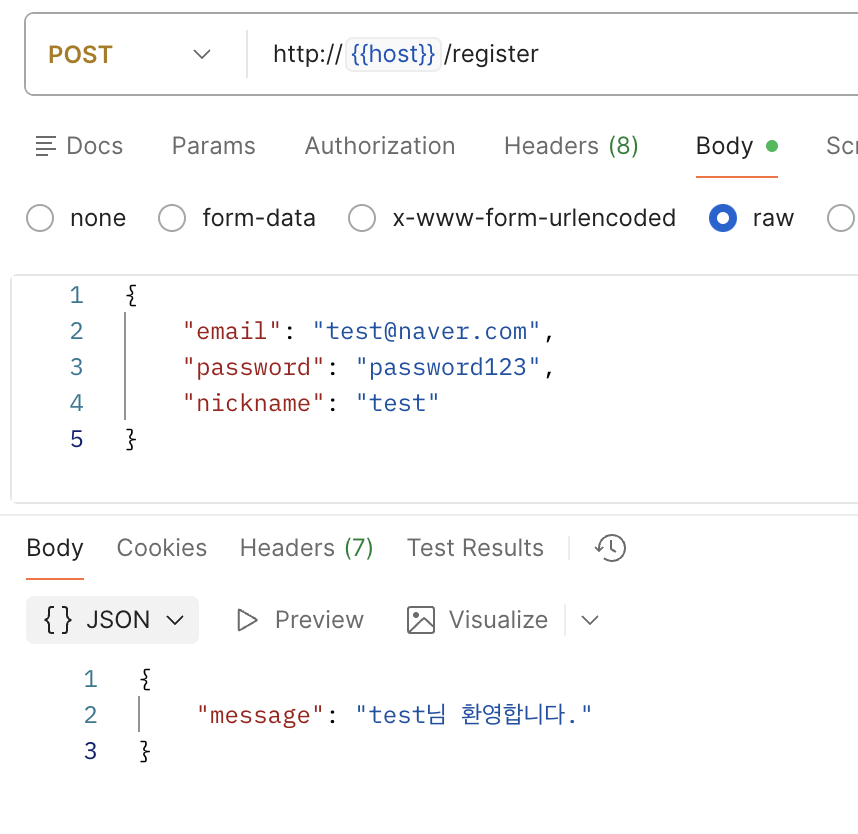Click the Preview play icon
Image resolution: width=858 pixels, height=834 pixels.
click(x=247, y=620)
